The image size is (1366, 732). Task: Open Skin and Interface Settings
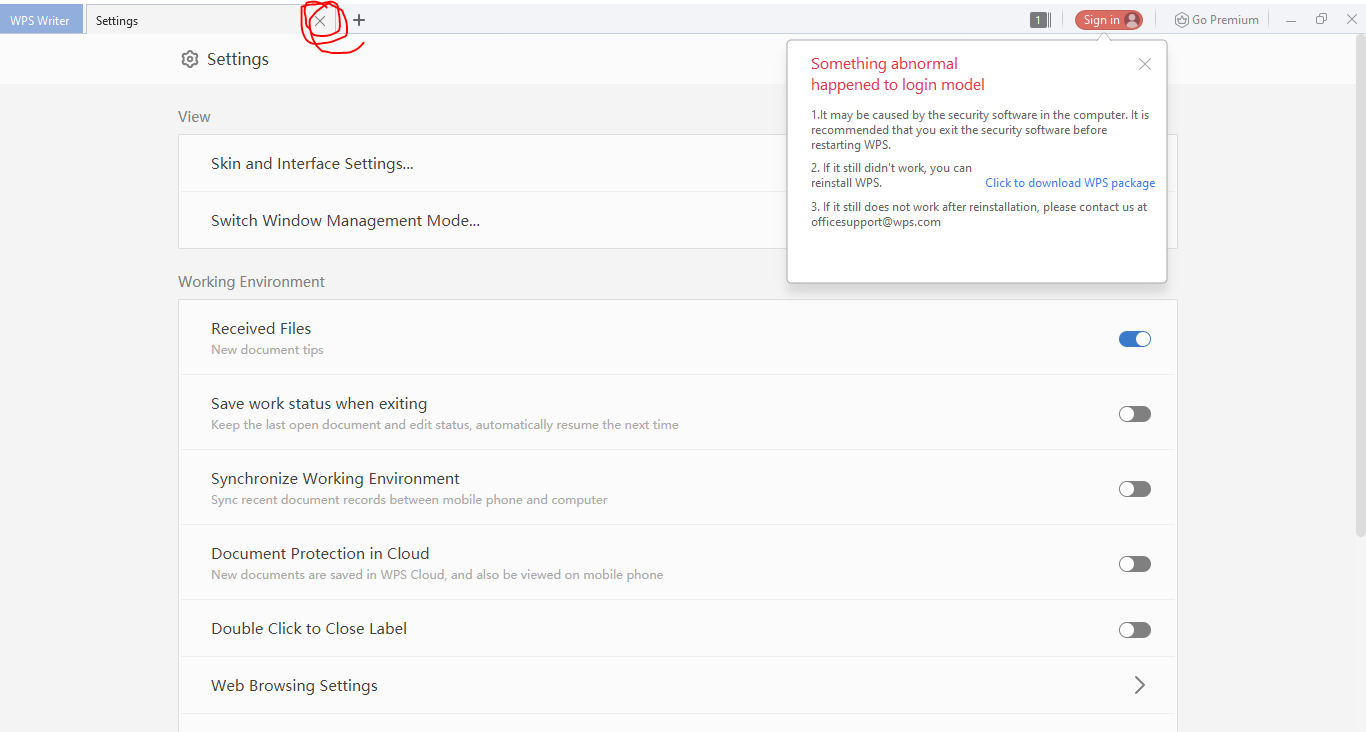678,164
